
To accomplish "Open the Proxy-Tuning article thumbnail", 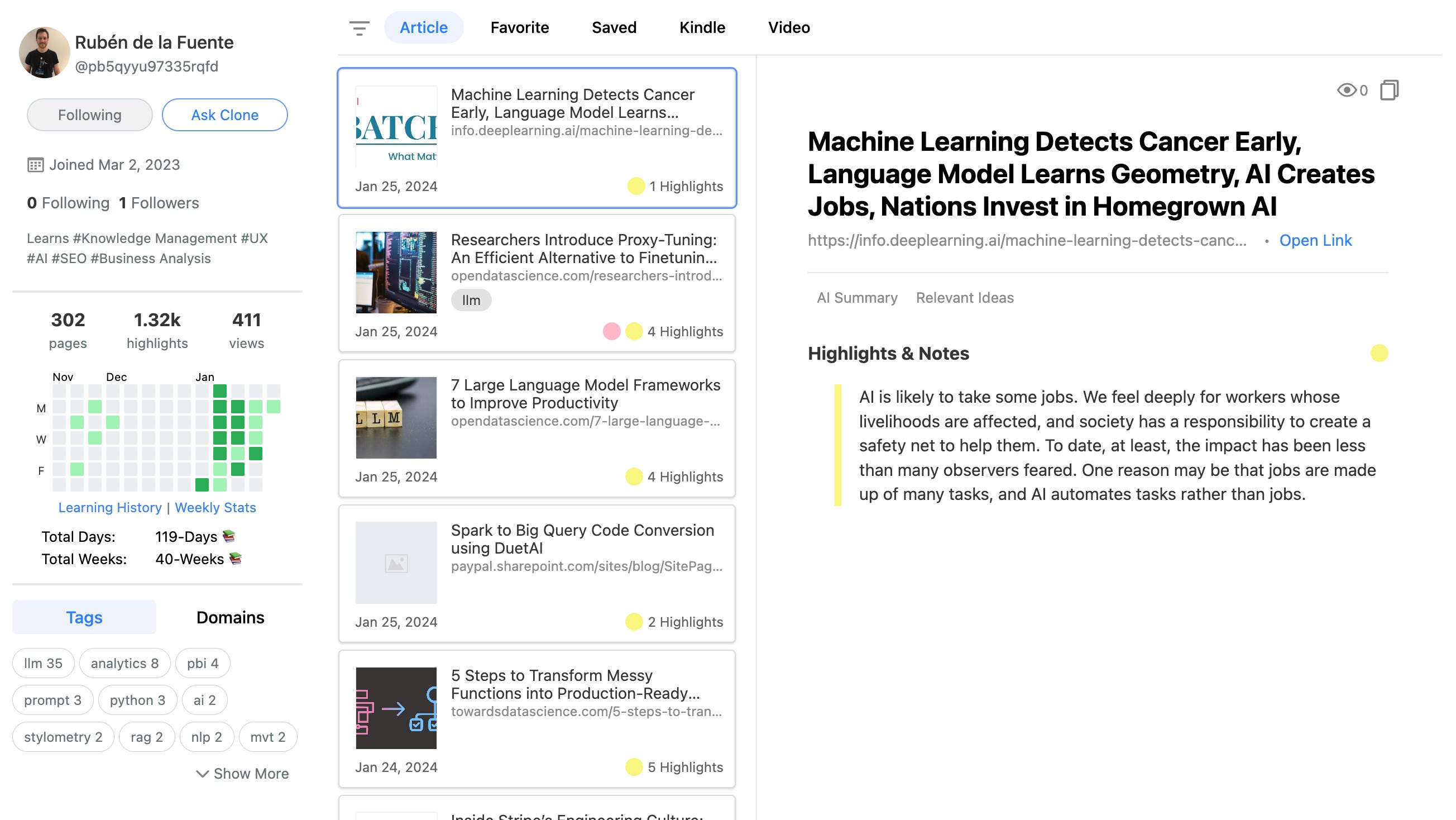I will pyautogui.click(x=396, y=272).
